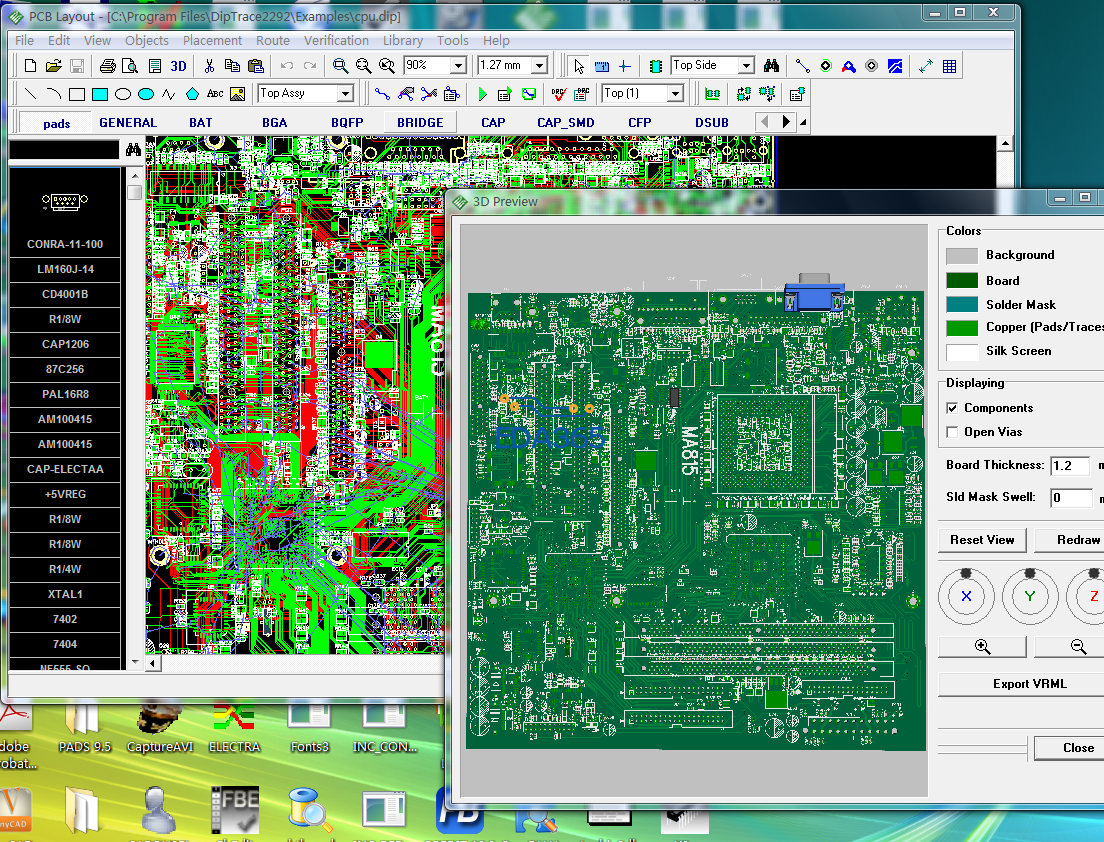
Task: Enable the Open Vias checkbox
Action: [953, 432]
